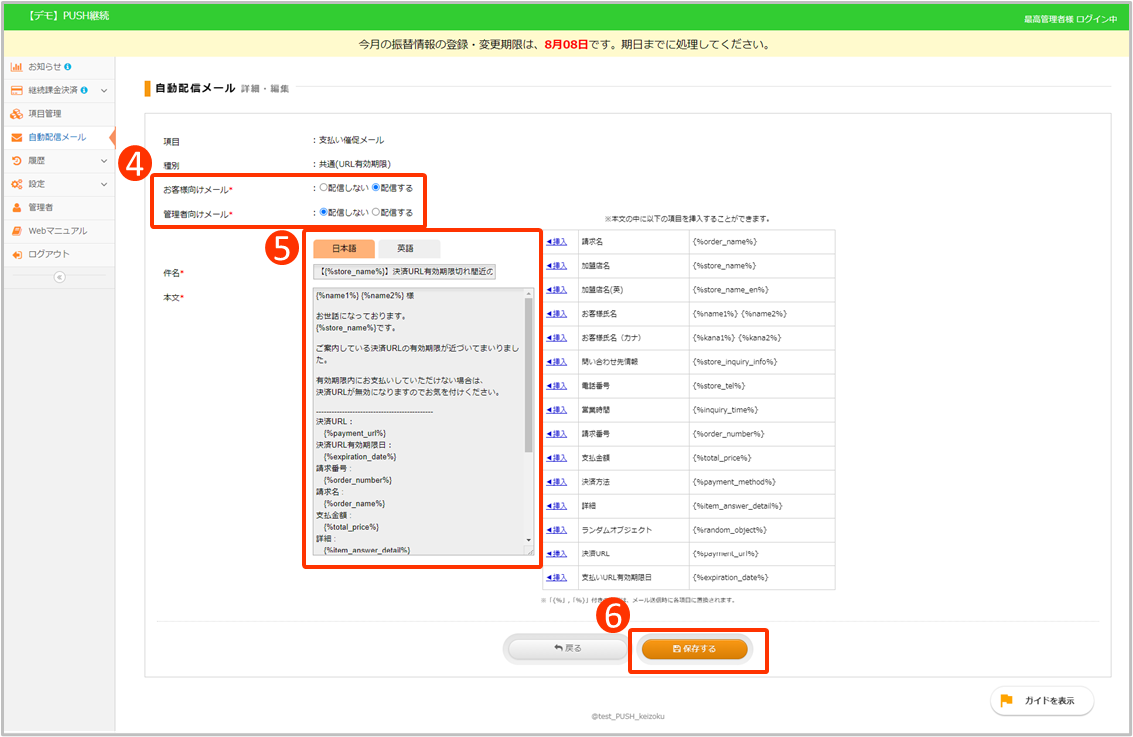This screenshot has width=1133, height=737.
Task: Click the 継続課金決済 credit card icon
Action: 16,90
